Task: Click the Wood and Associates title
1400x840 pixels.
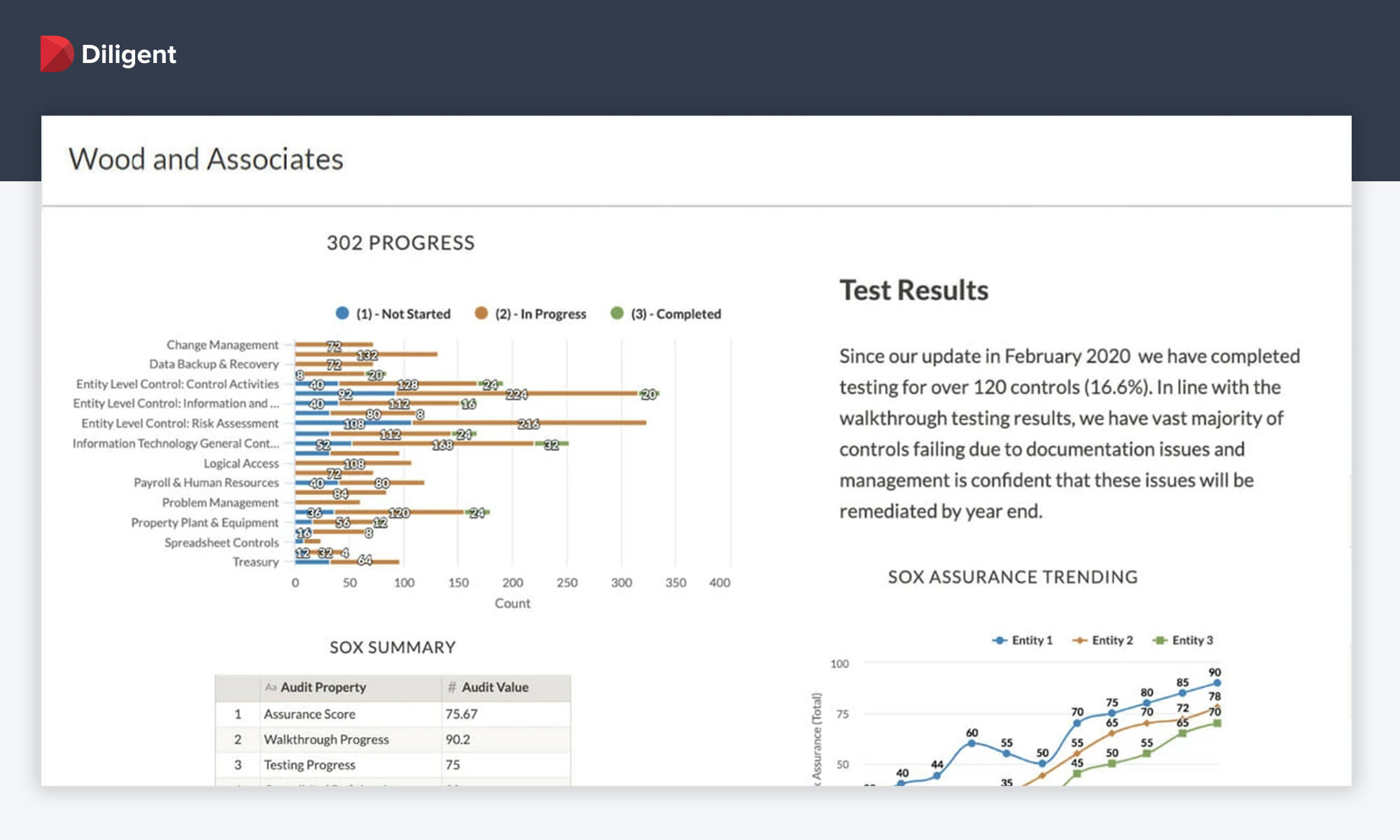Action: pyautogui.click(x=206, y=160)
